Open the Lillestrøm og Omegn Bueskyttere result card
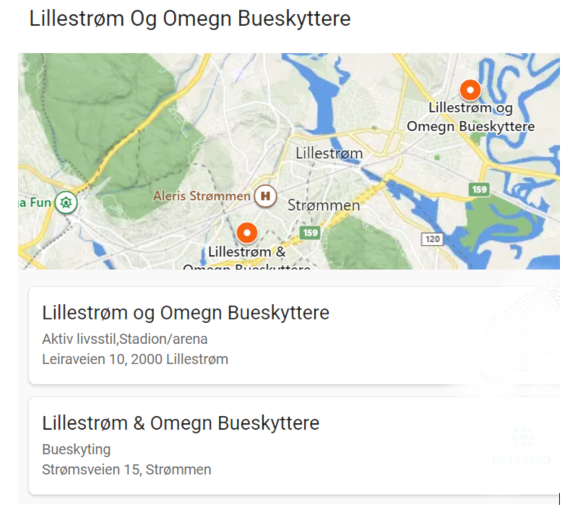586x522 pixels. pyautogui.click(x=294, y=335)
